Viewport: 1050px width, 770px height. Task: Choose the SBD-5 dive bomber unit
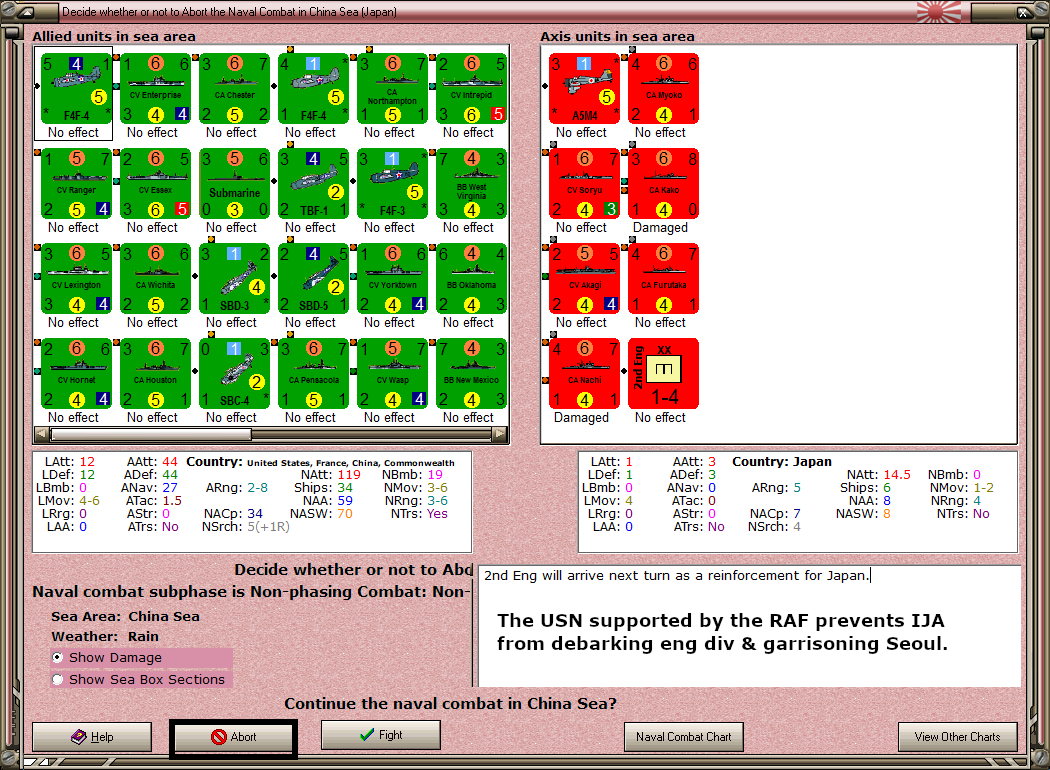313,279
